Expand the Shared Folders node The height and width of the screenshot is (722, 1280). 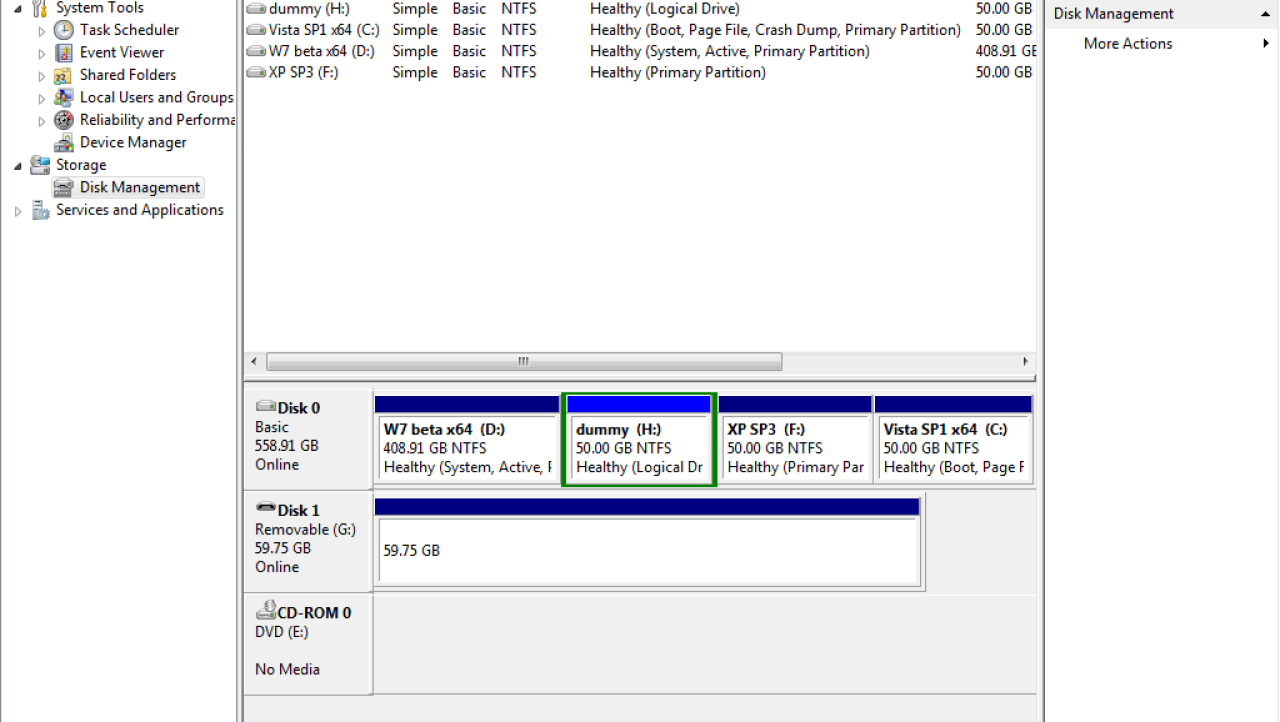coord(42,76)
